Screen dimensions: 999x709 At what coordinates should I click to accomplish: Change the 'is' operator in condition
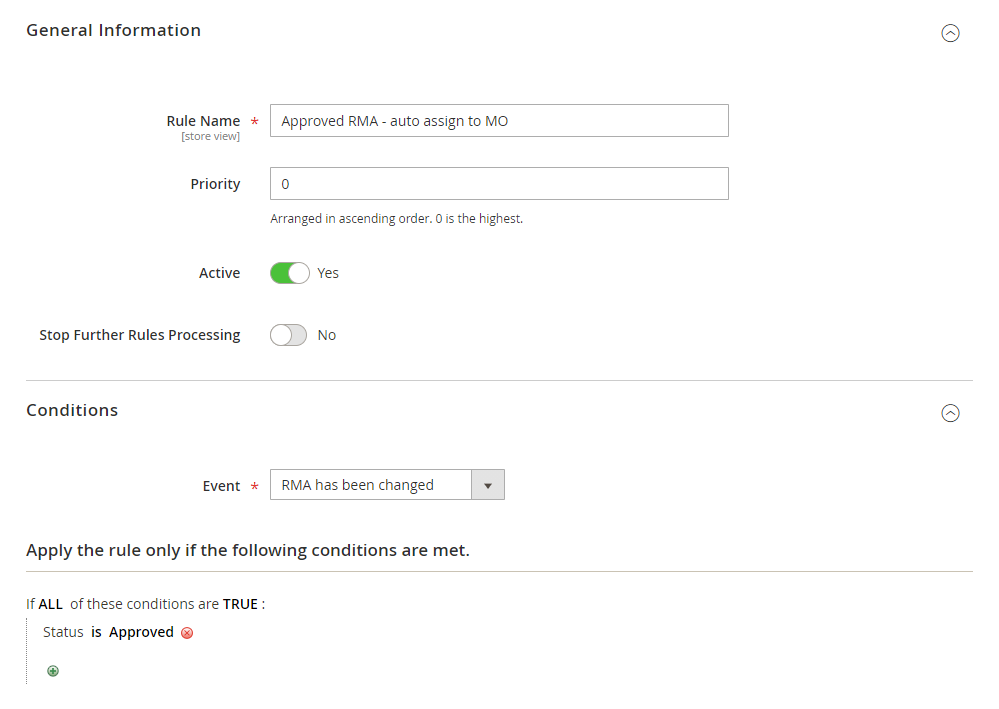96,632
